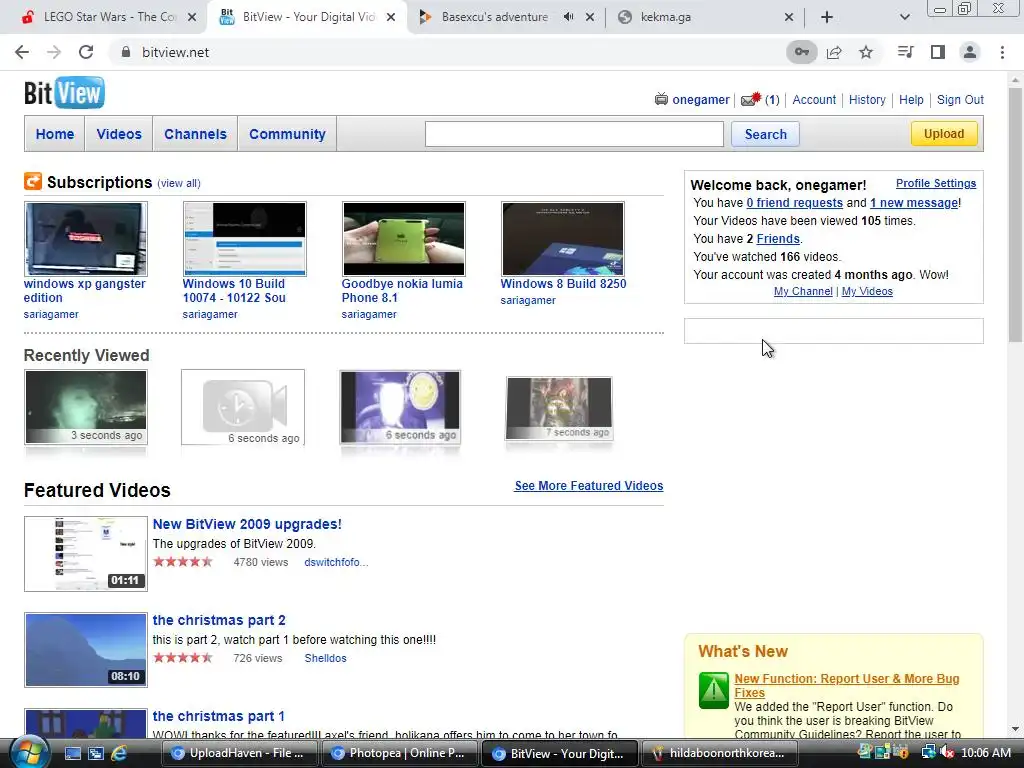Viewport: 1024px width, 768px height.
Task: Open the Videos navigation item
Action: 119,134
